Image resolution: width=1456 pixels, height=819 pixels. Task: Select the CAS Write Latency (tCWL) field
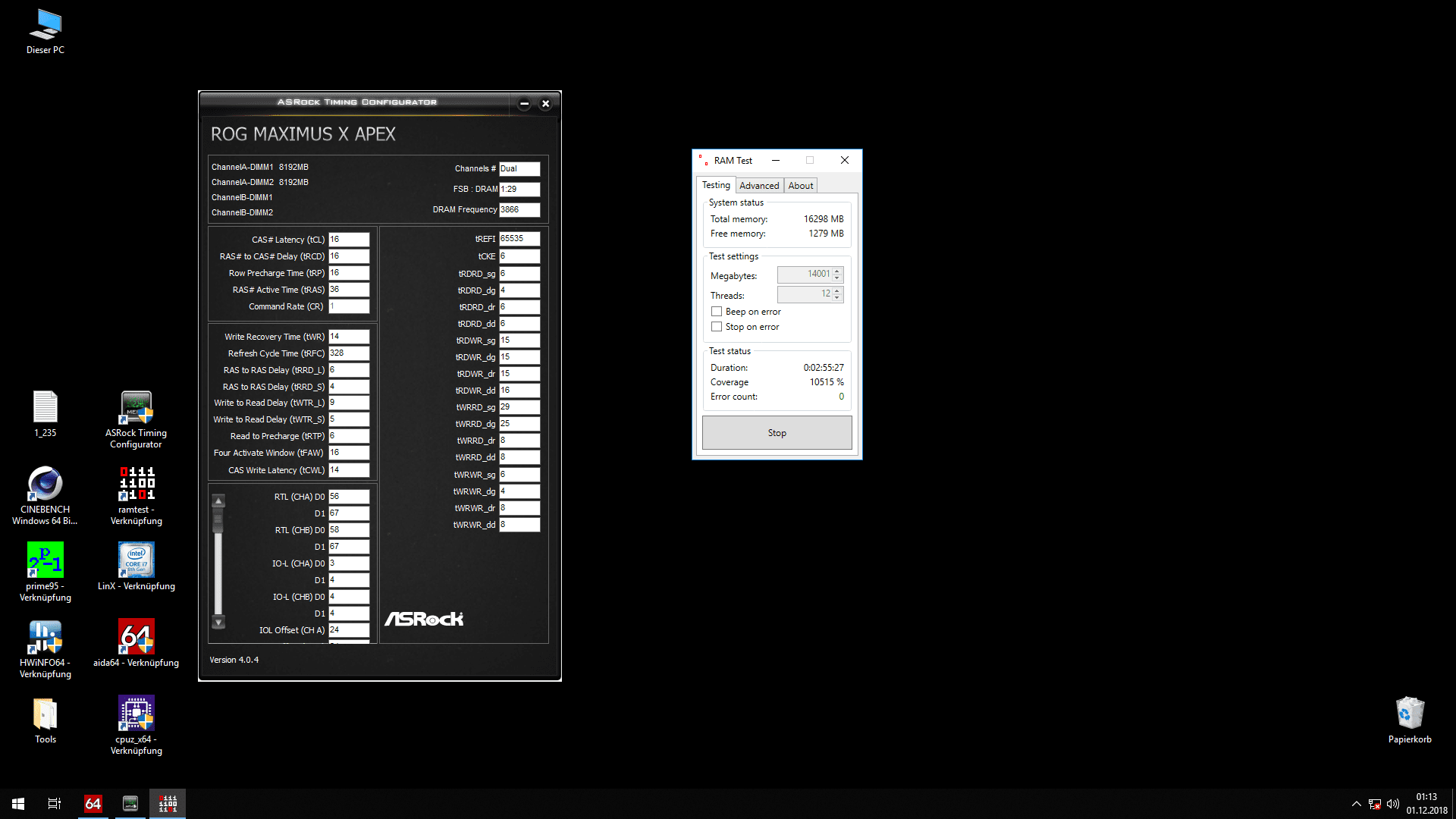click(349, 470)
